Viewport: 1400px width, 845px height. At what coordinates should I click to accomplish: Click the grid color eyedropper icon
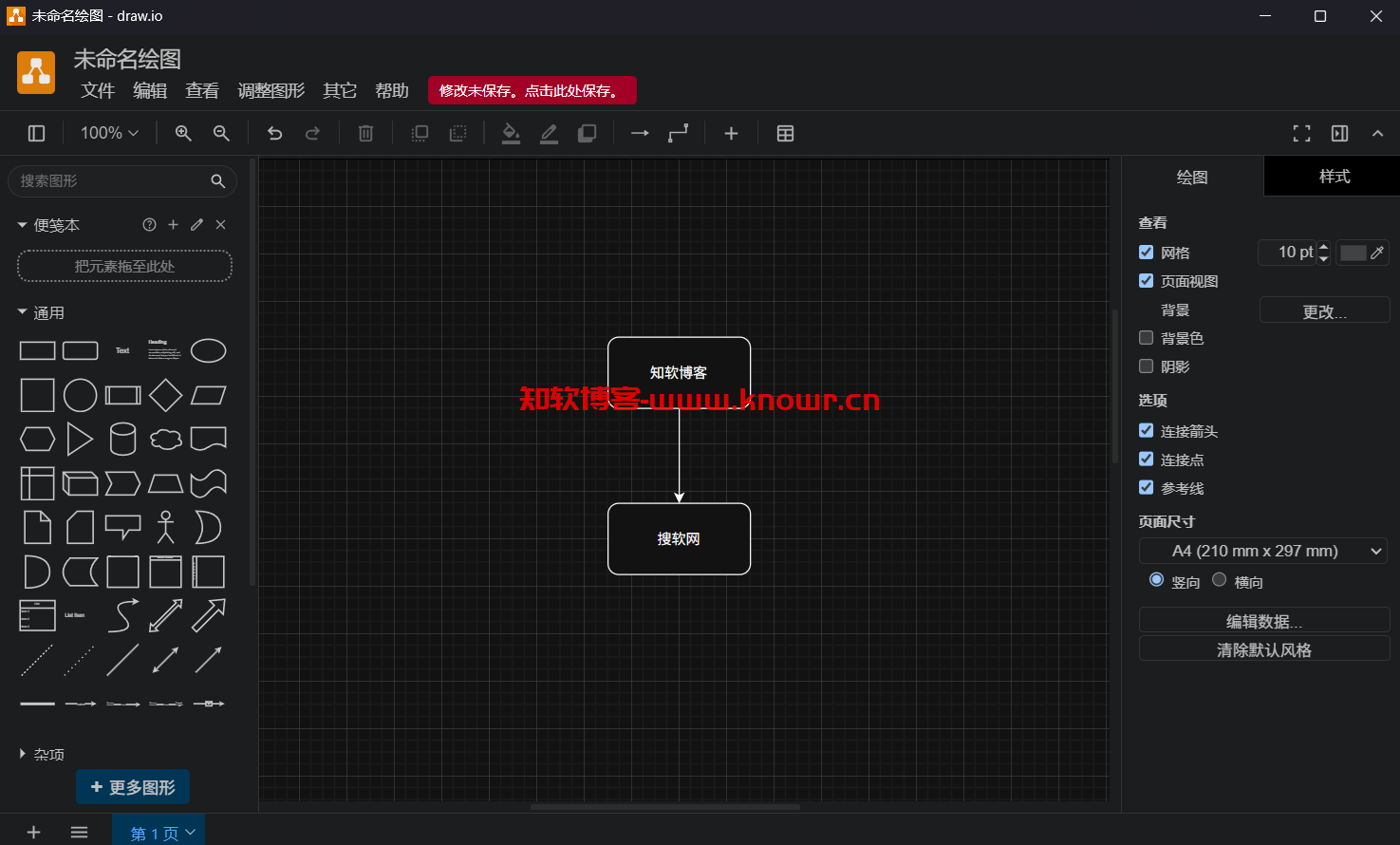pos(1377,253)
